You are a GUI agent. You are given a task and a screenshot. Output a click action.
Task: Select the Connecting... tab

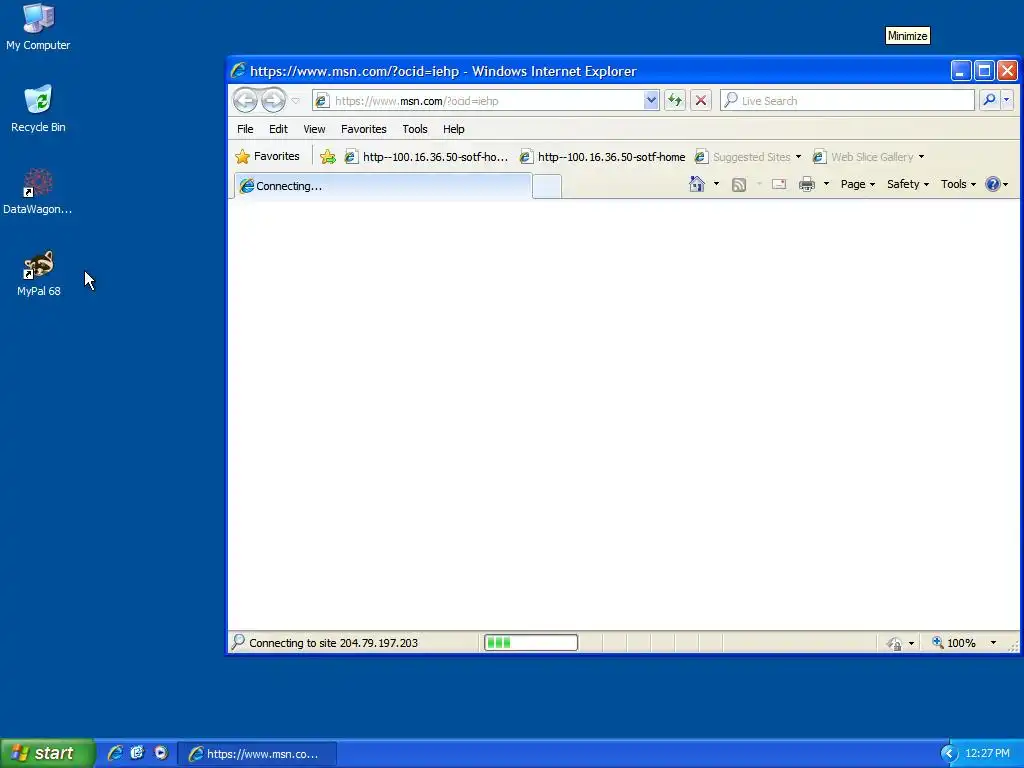(383, 186)
